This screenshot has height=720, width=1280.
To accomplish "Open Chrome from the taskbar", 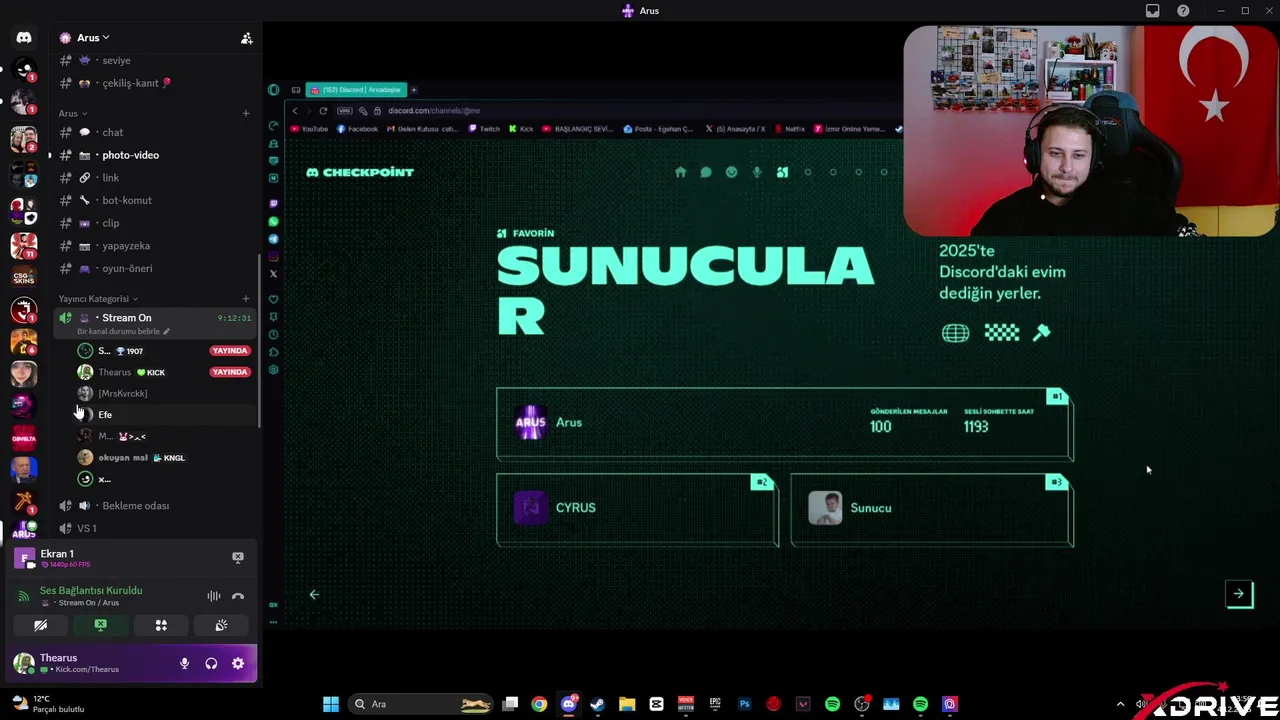I will tap(539, 704).
